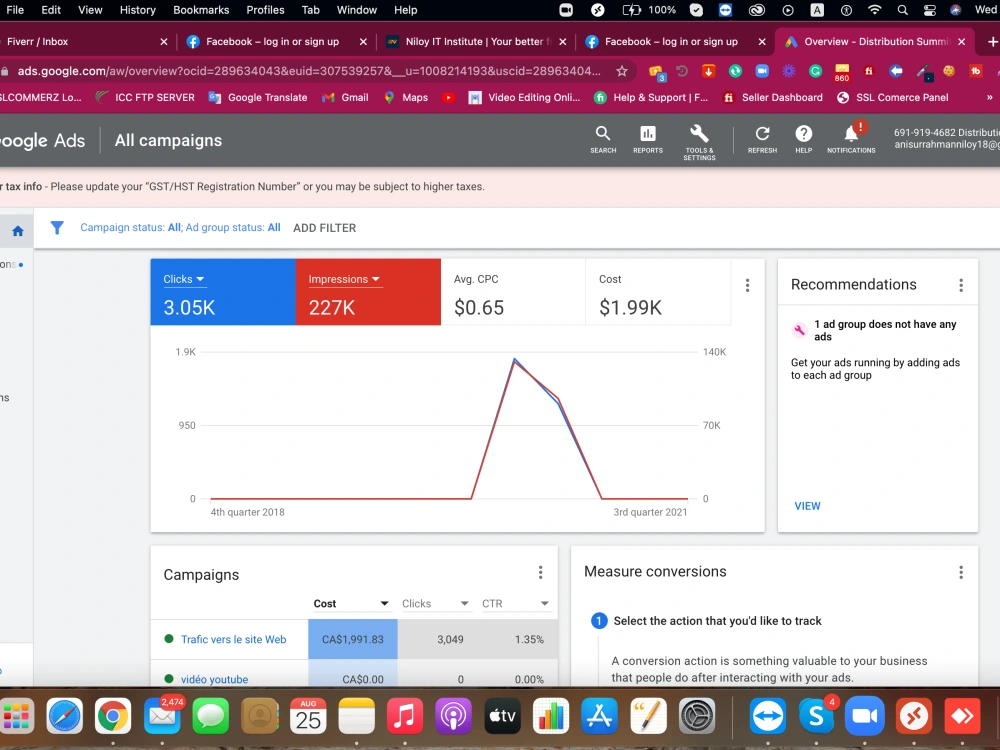This screenshot has width=1000, height=750.
Task: Open Google Translate bookmark
Action: 258,98
